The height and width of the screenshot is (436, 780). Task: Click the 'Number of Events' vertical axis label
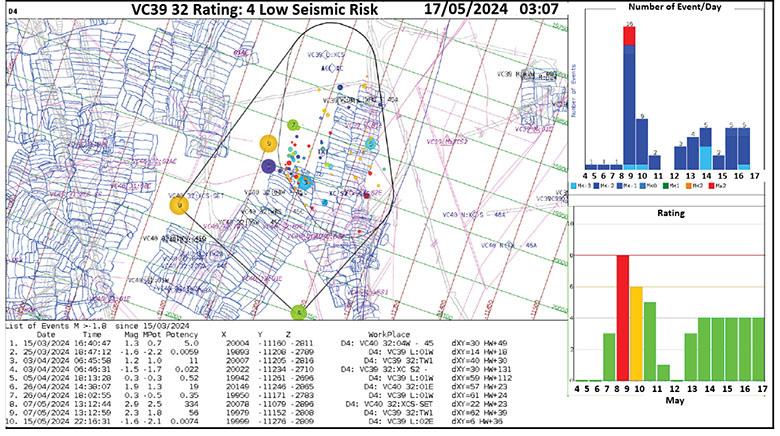point(574,91)
